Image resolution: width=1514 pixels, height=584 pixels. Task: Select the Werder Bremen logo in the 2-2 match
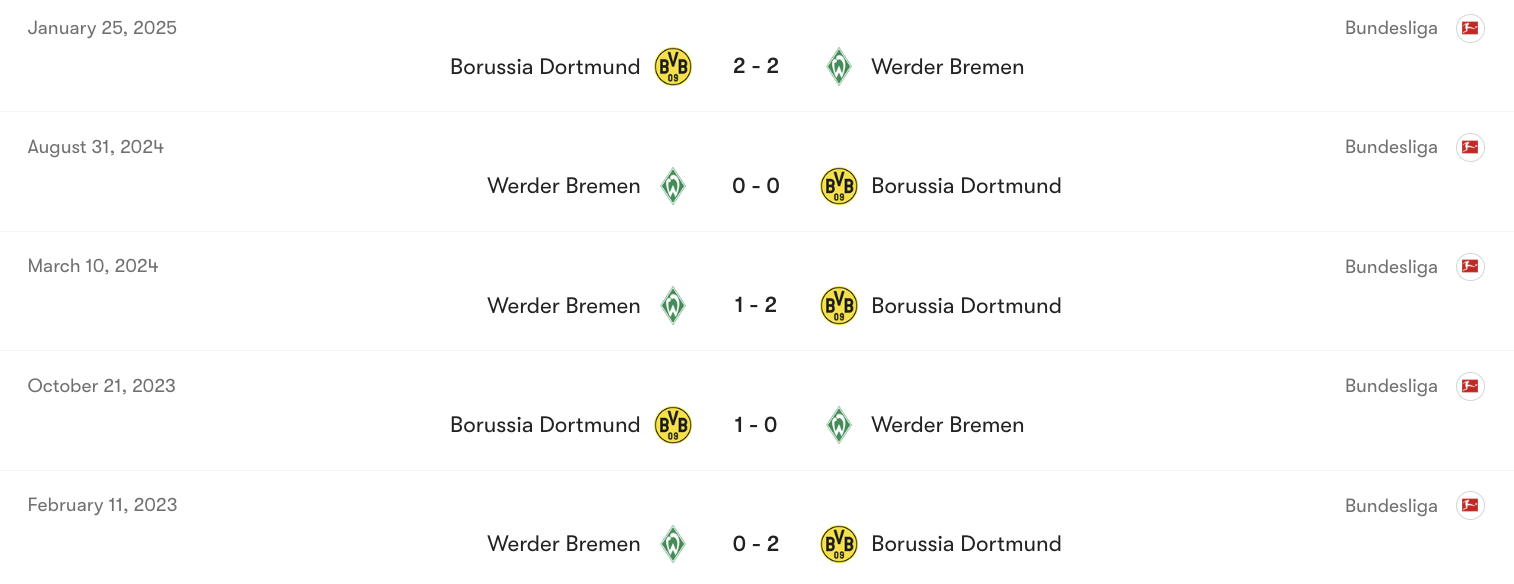point(839,66)
